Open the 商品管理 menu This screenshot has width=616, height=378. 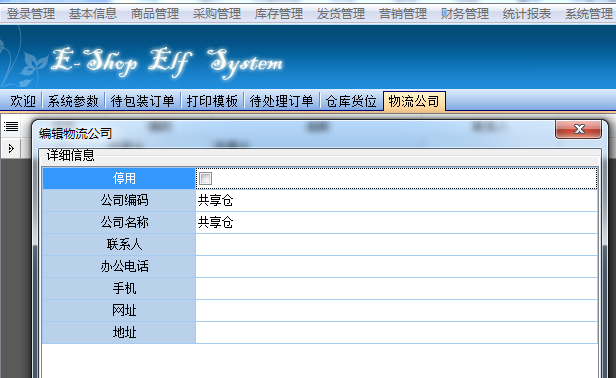coord(155,14)
